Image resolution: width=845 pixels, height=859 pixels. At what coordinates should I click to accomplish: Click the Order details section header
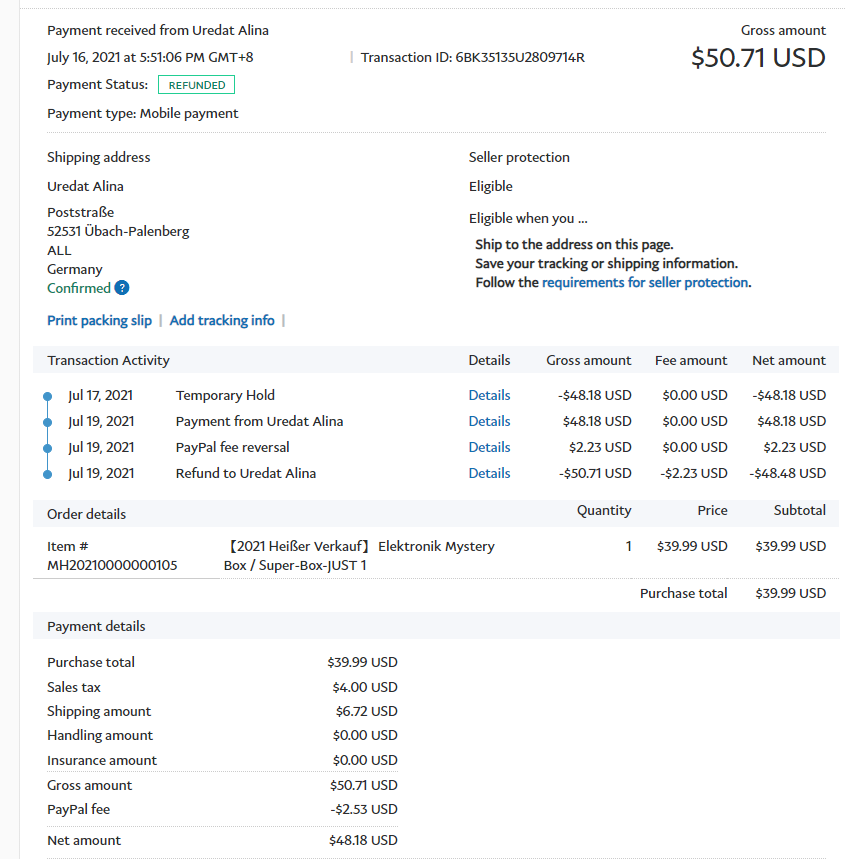(x=86, y=514)
